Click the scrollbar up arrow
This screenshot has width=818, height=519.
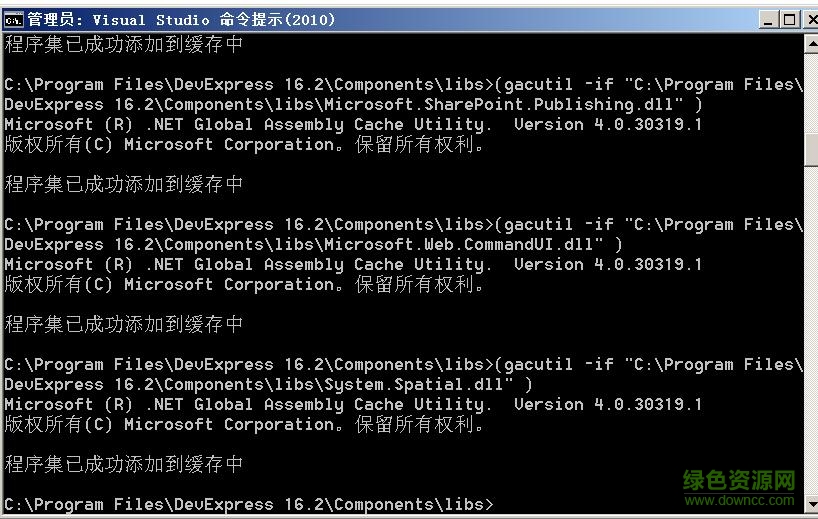tap(811, 45)
